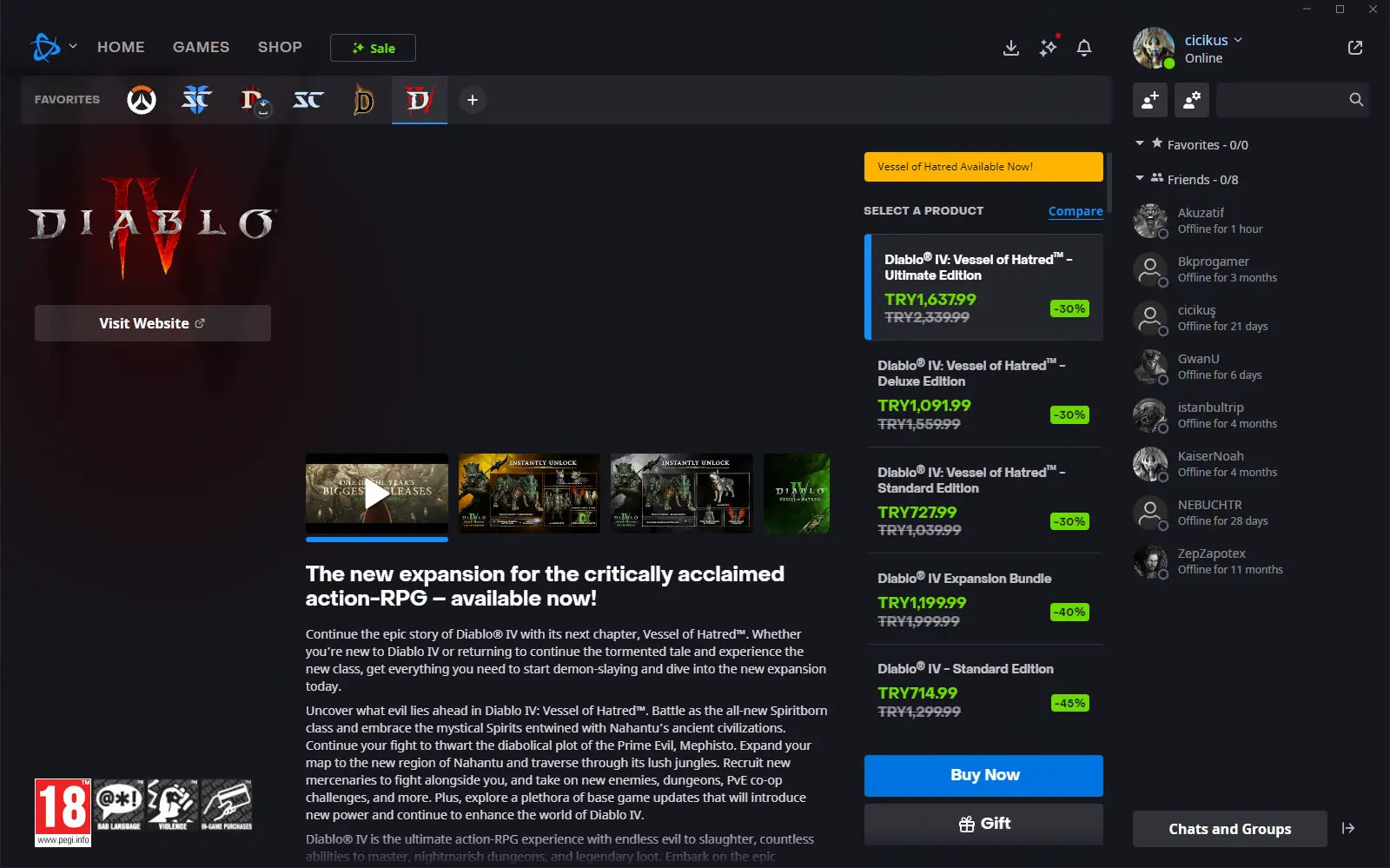
Task: Open friend Bkprogamer
Action: click(1251, 269)
